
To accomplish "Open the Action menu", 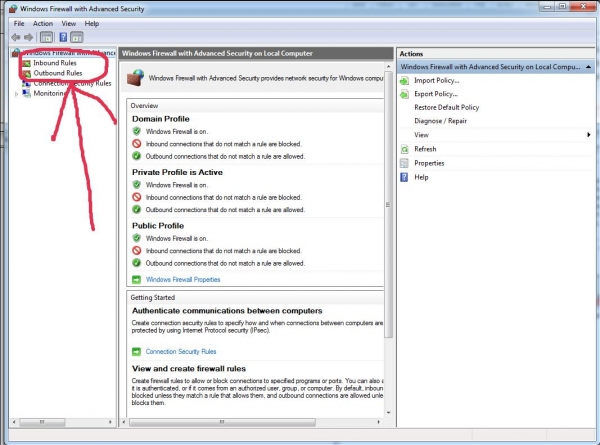I will tap(43, 24).
